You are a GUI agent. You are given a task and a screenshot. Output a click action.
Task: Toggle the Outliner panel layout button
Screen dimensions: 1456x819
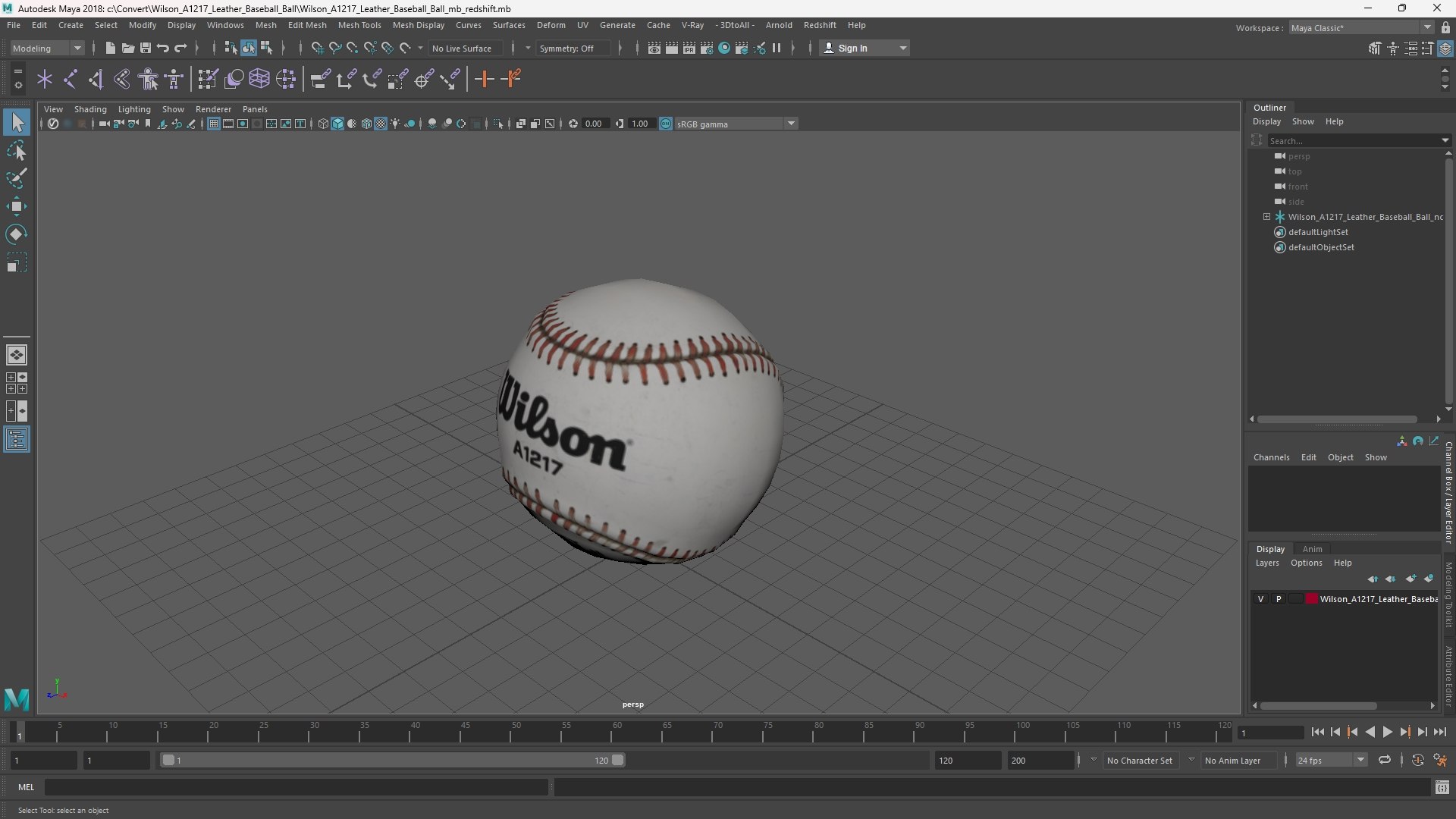tap(17, 440)
